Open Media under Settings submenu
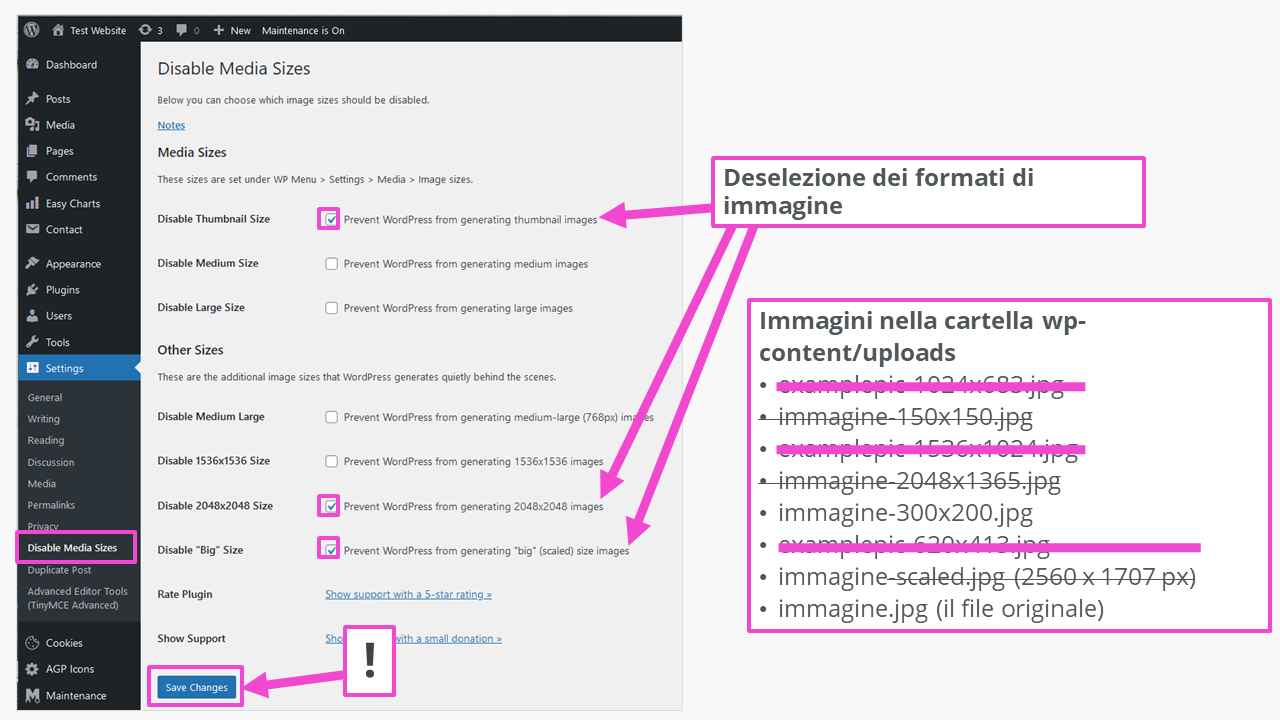Image resolution: width=1280 pixels, height=720 pixels. point(42,483)
